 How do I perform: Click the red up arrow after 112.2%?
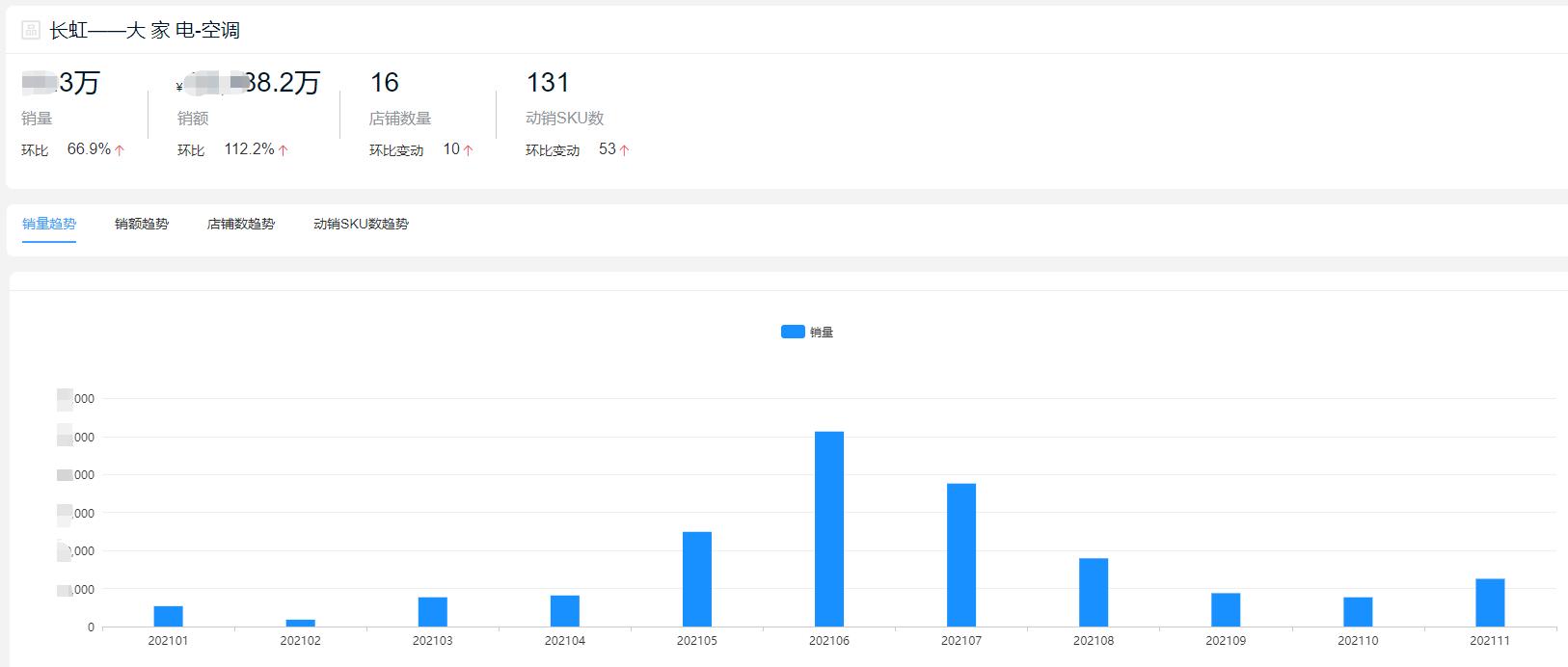pyautogui.click(x=283, y=150)
